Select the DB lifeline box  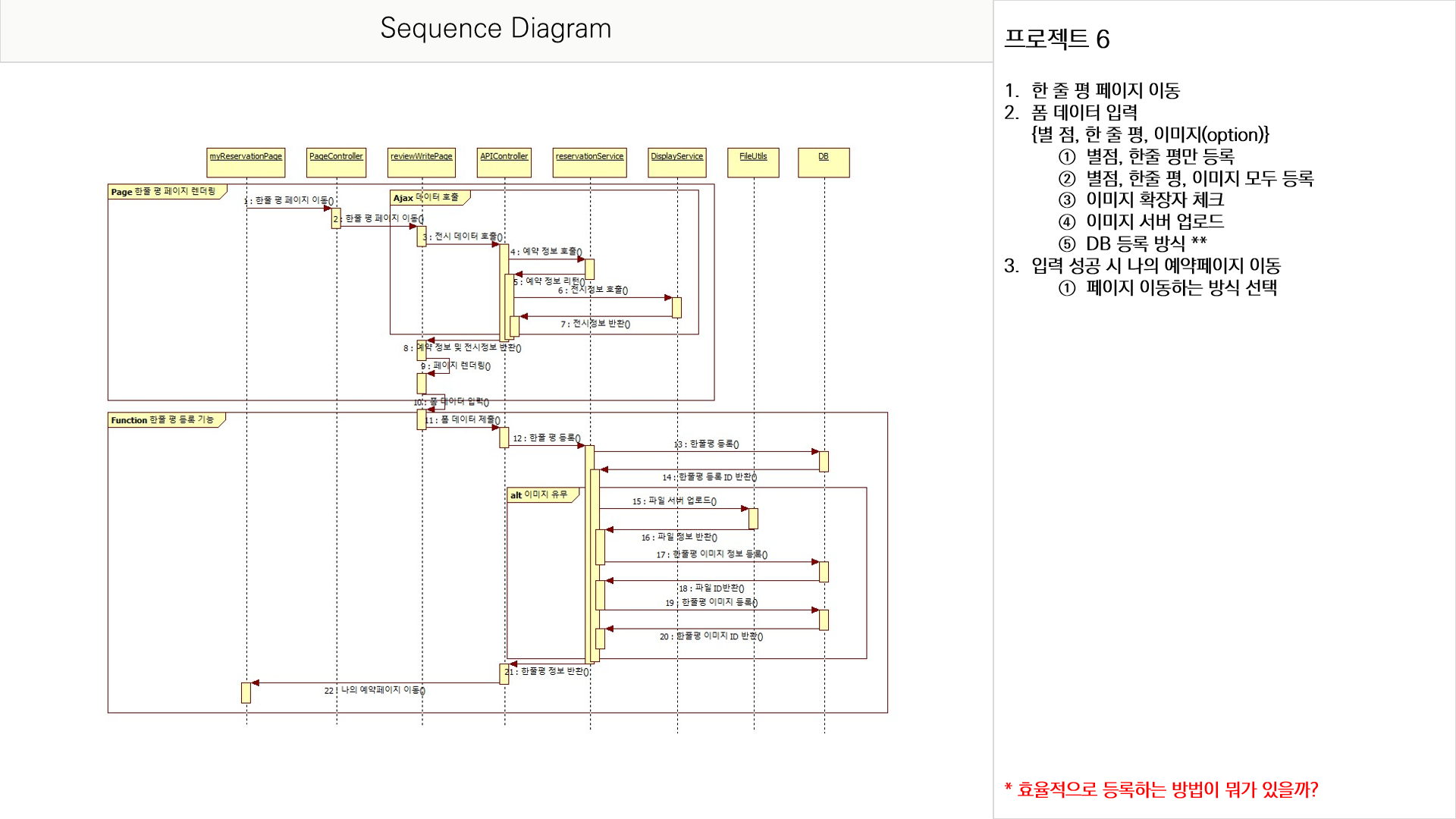click(824, 162)
